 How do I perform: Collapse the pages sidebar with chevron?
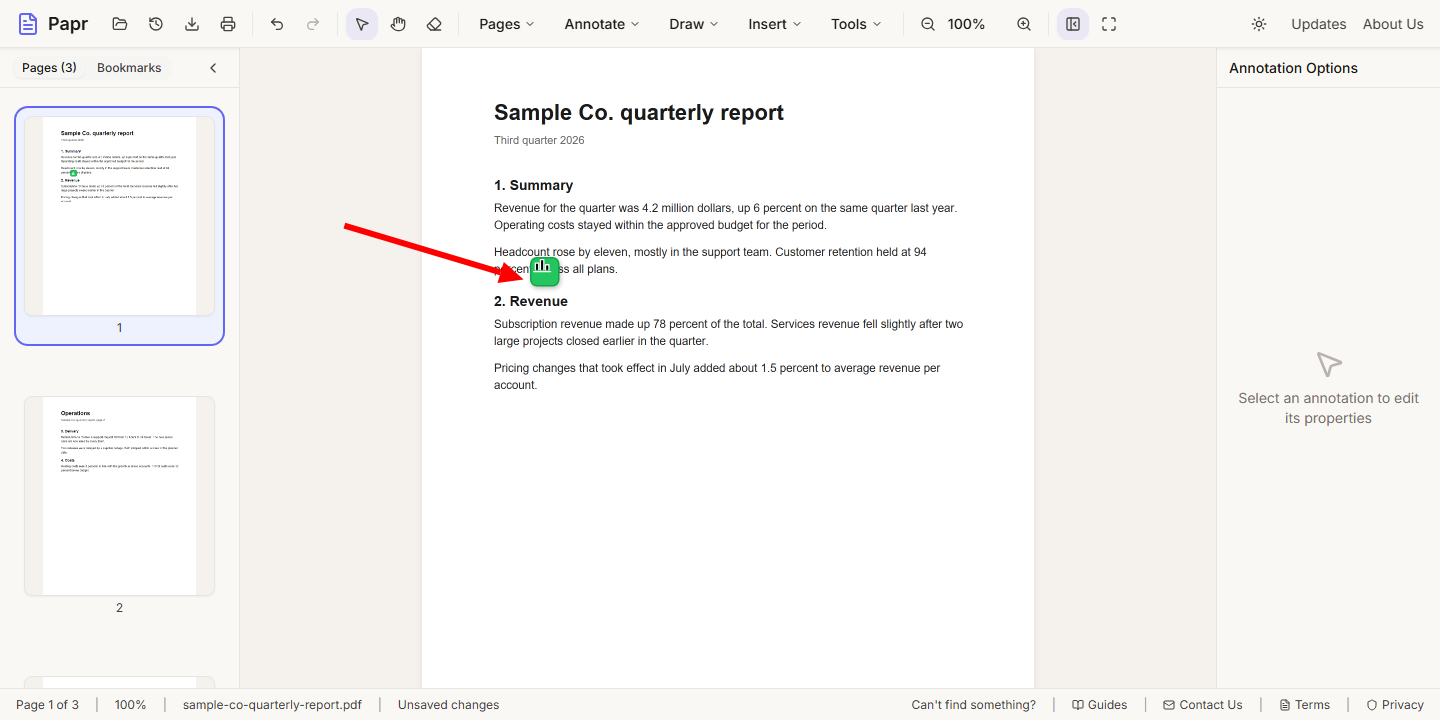tap(213, 68)
